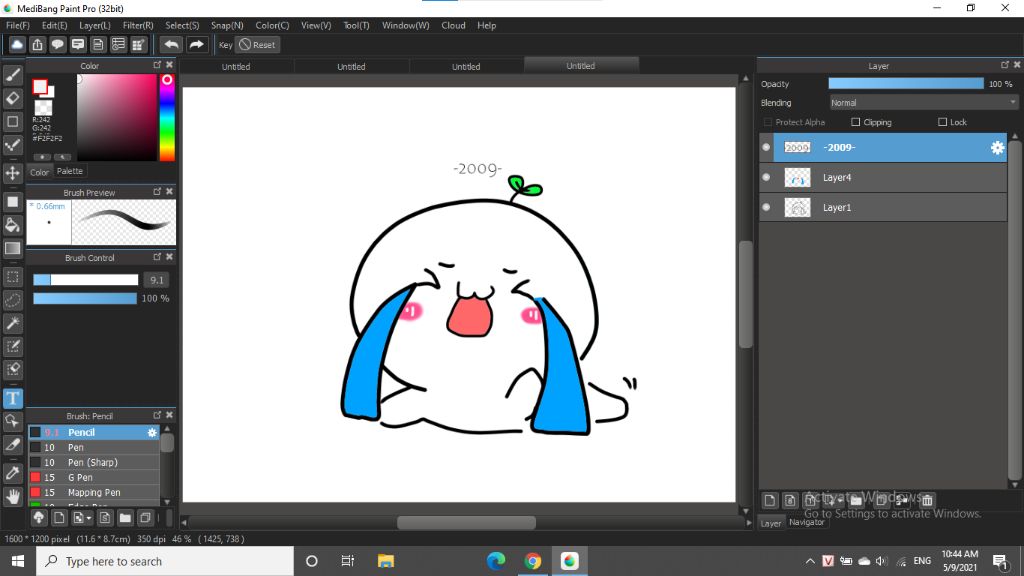Enable the Clipping checkbox
1024x576 pixels.
pos(856,122)
